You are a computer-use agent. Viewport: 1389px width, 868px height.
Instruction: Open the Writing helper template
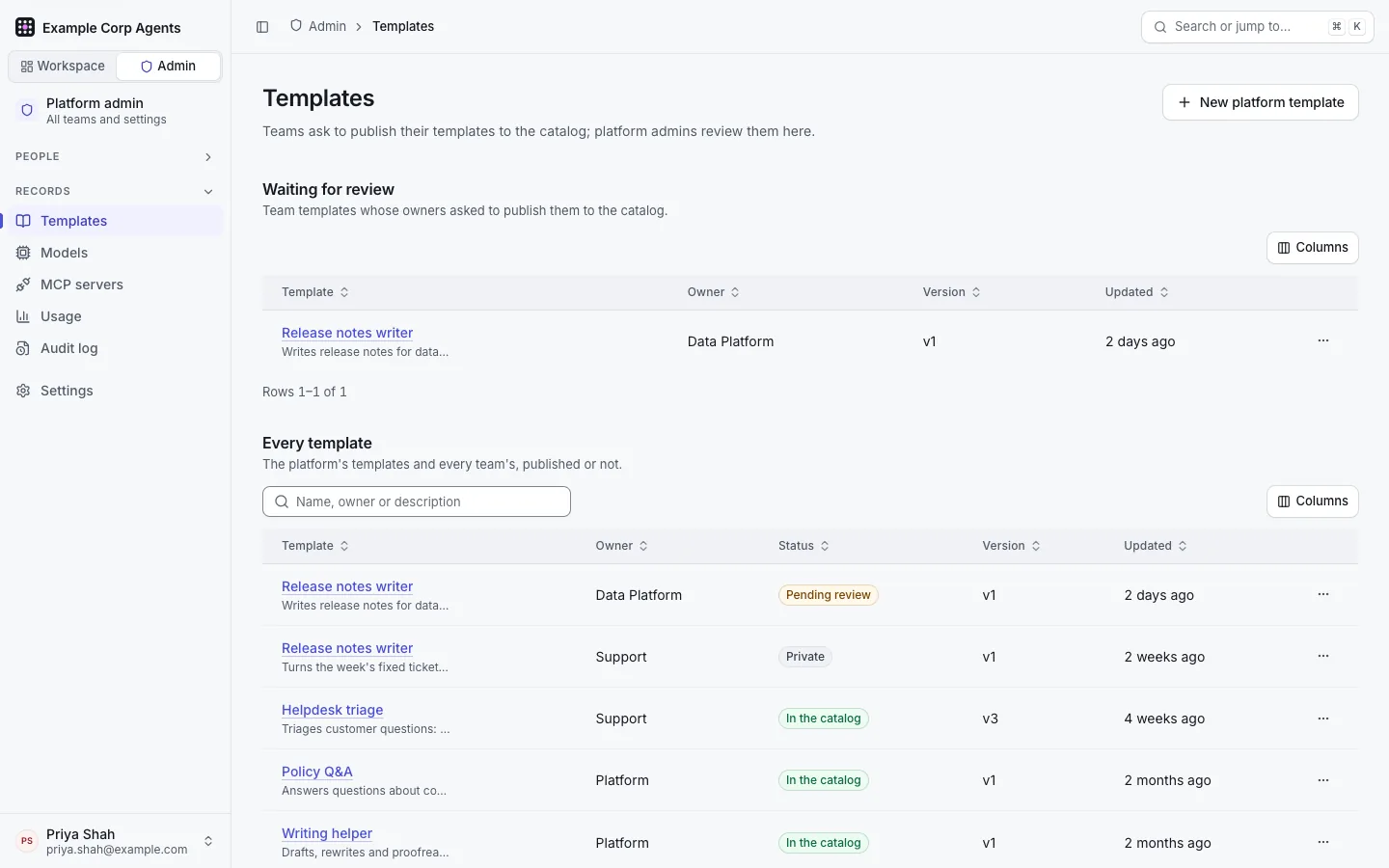327,833
